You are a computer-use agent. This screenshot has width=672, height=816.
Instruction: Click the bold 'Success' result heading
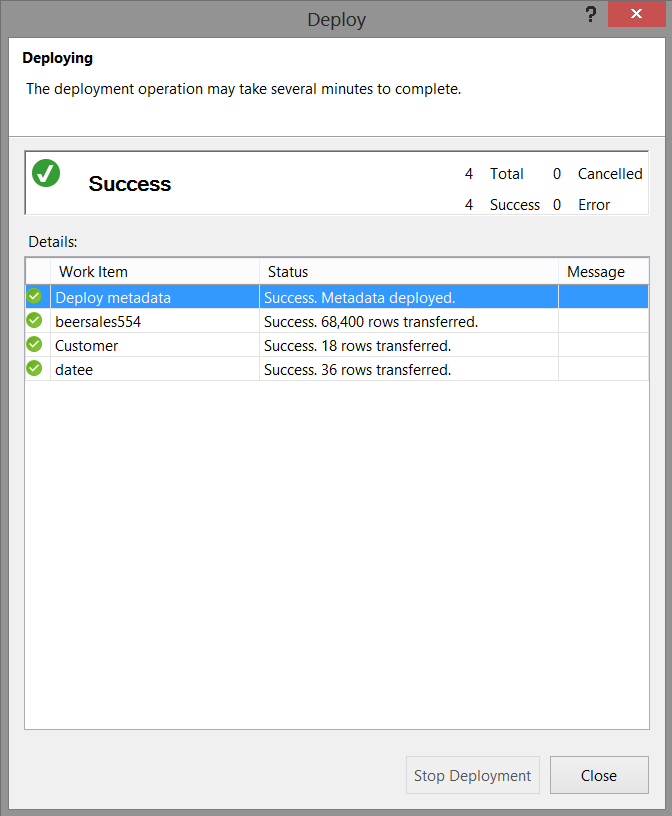point(130,184)
